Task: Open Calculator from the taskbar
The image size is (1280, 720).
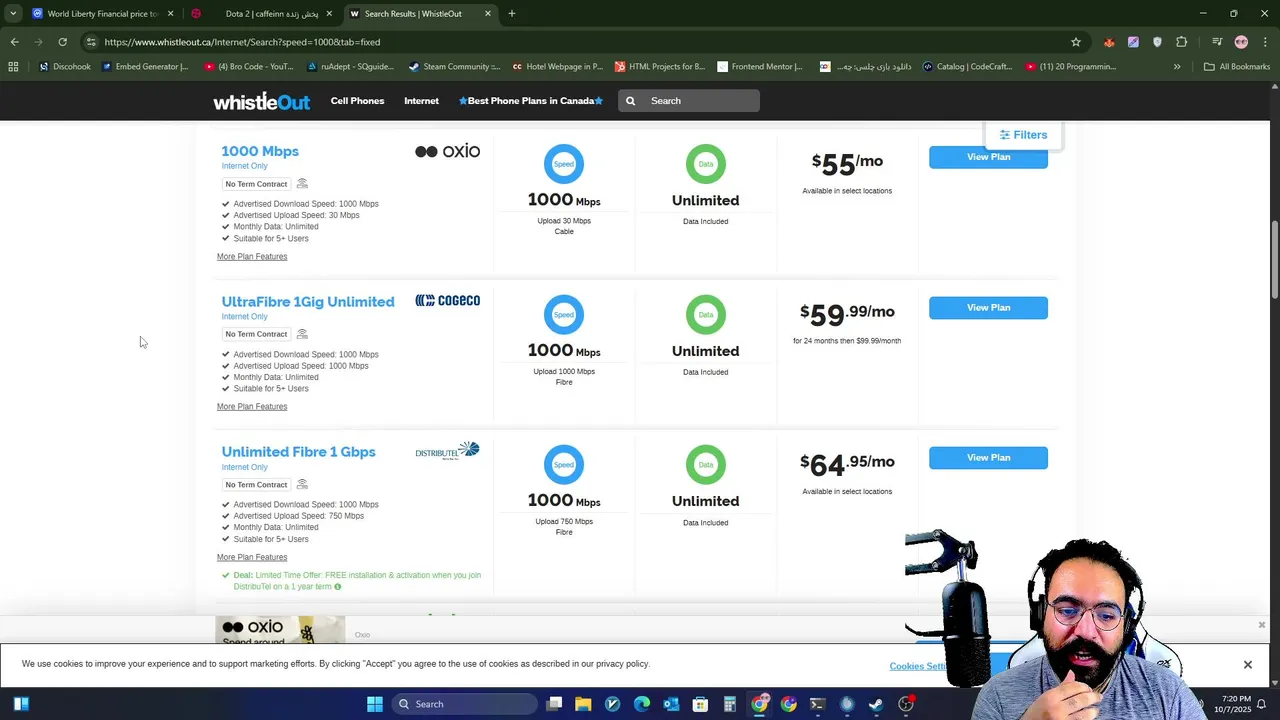Action: (x=730, y=704)
